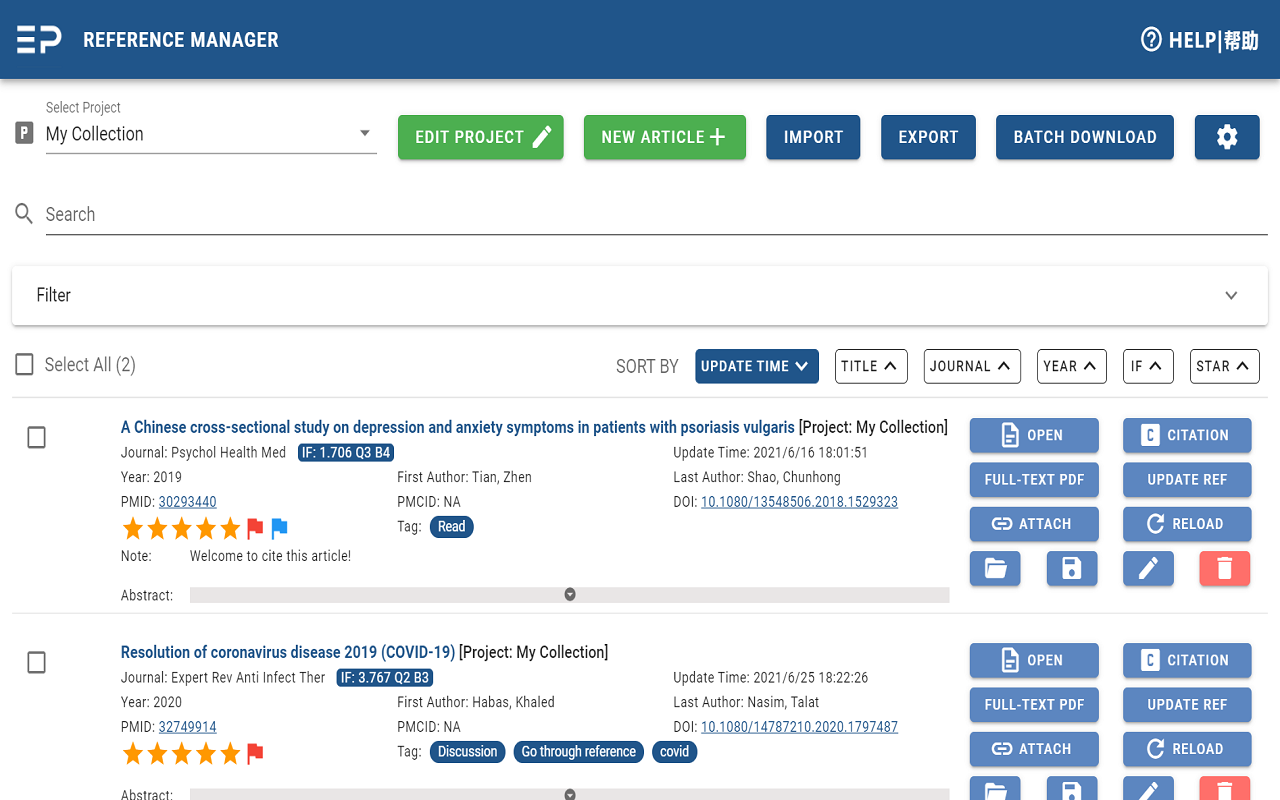Click OPEN for COVID-19 article

coord(1034,660)
